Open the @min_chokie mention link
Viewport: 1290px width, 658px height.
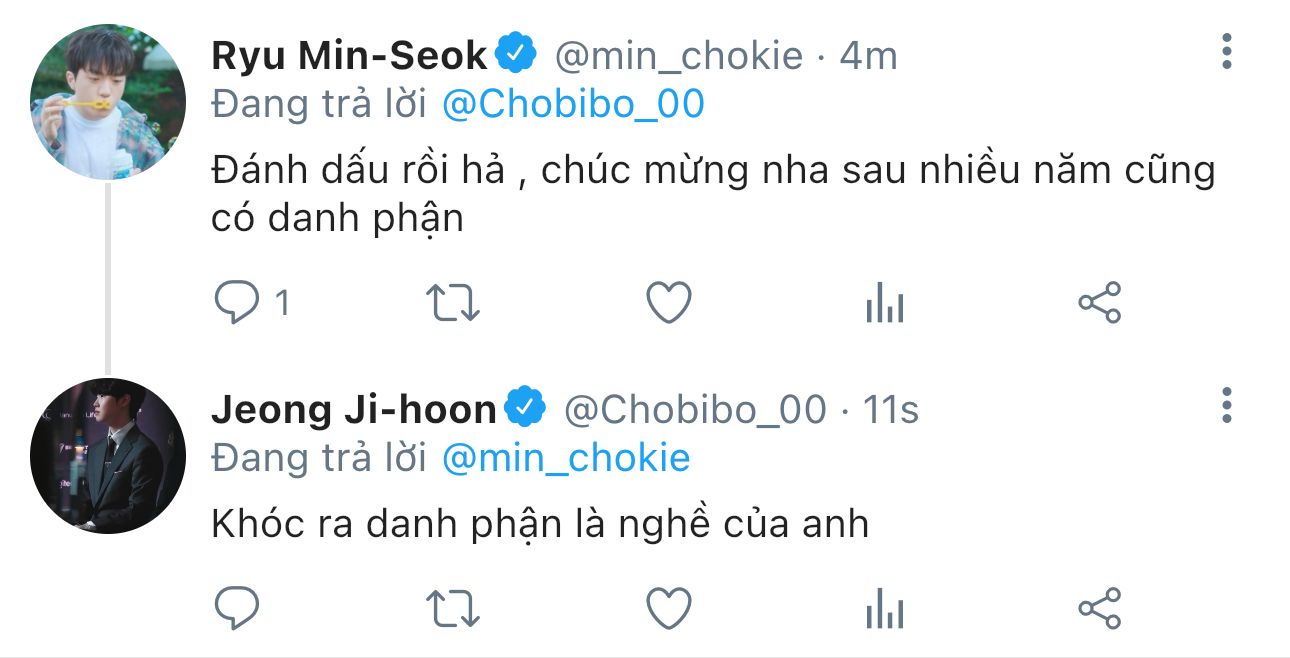click(566, 458)
